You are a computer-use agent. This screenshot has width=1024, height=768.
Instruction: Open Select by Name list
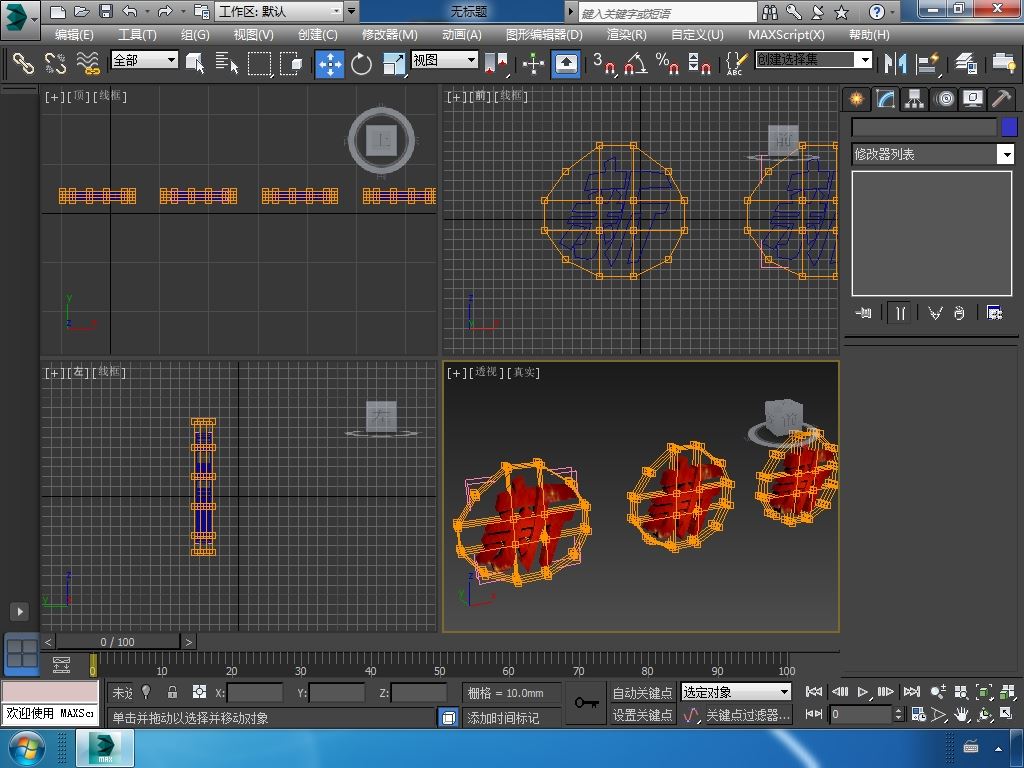click(227, 63)
